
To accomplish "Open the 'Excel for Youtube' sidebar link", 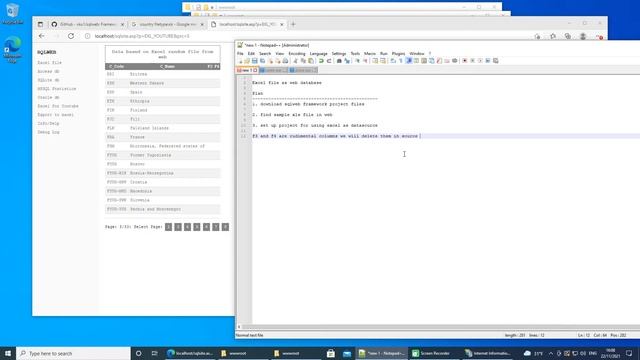I will 58,106.
